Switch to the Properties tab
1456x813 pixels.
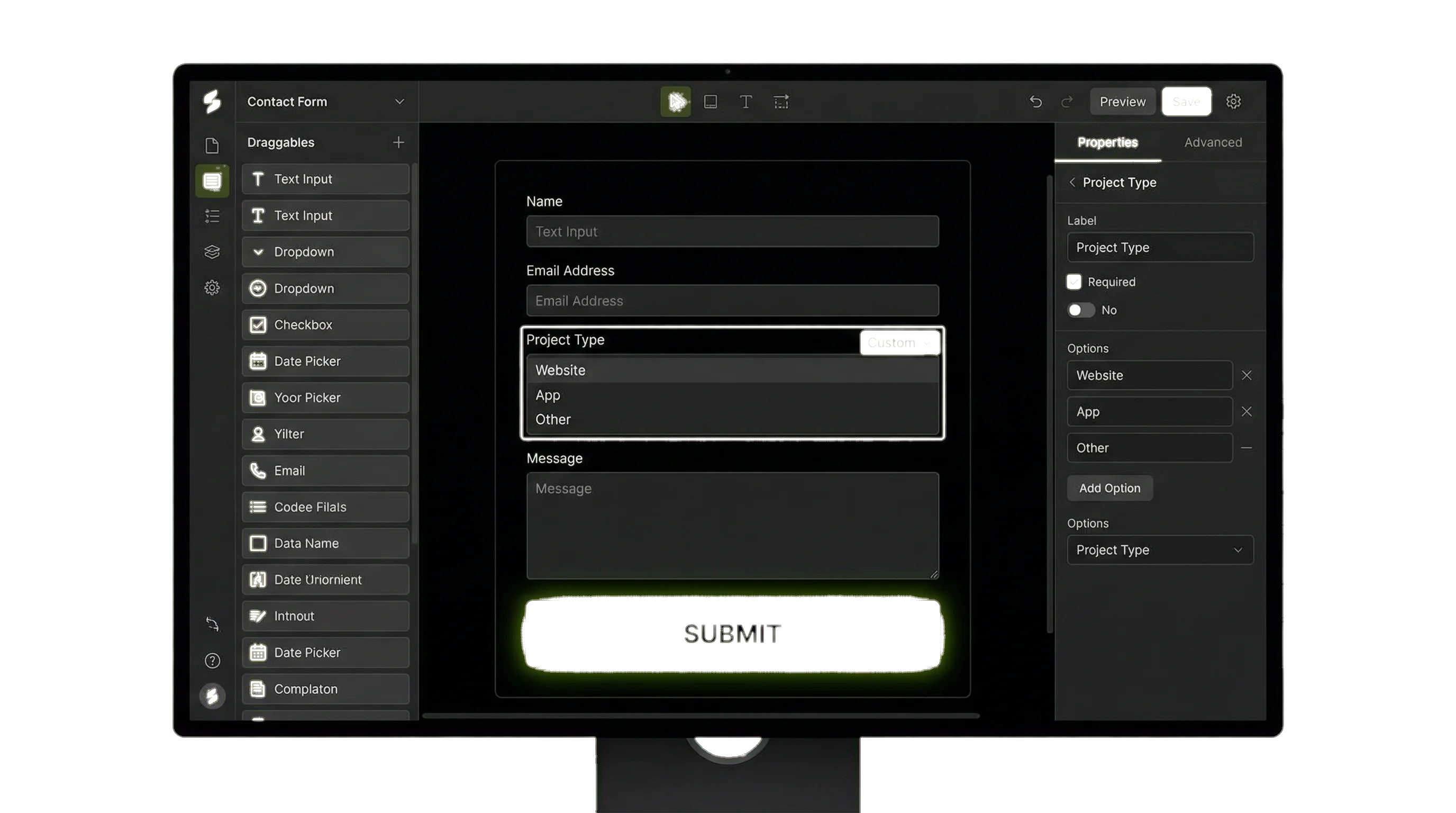coord(1108,142)
